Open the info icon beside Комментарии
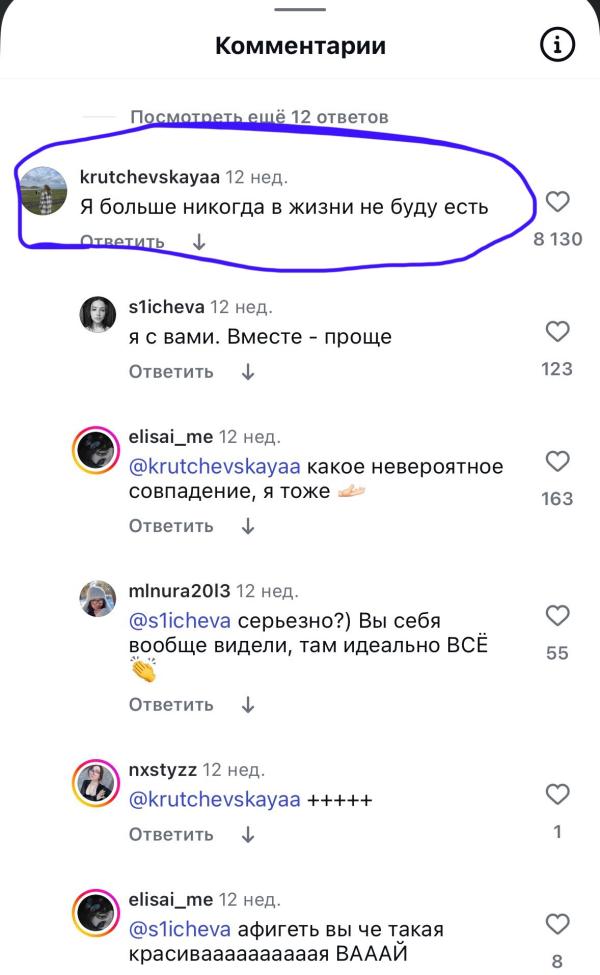This screenshot has width=600, height=975. (556, 45)
